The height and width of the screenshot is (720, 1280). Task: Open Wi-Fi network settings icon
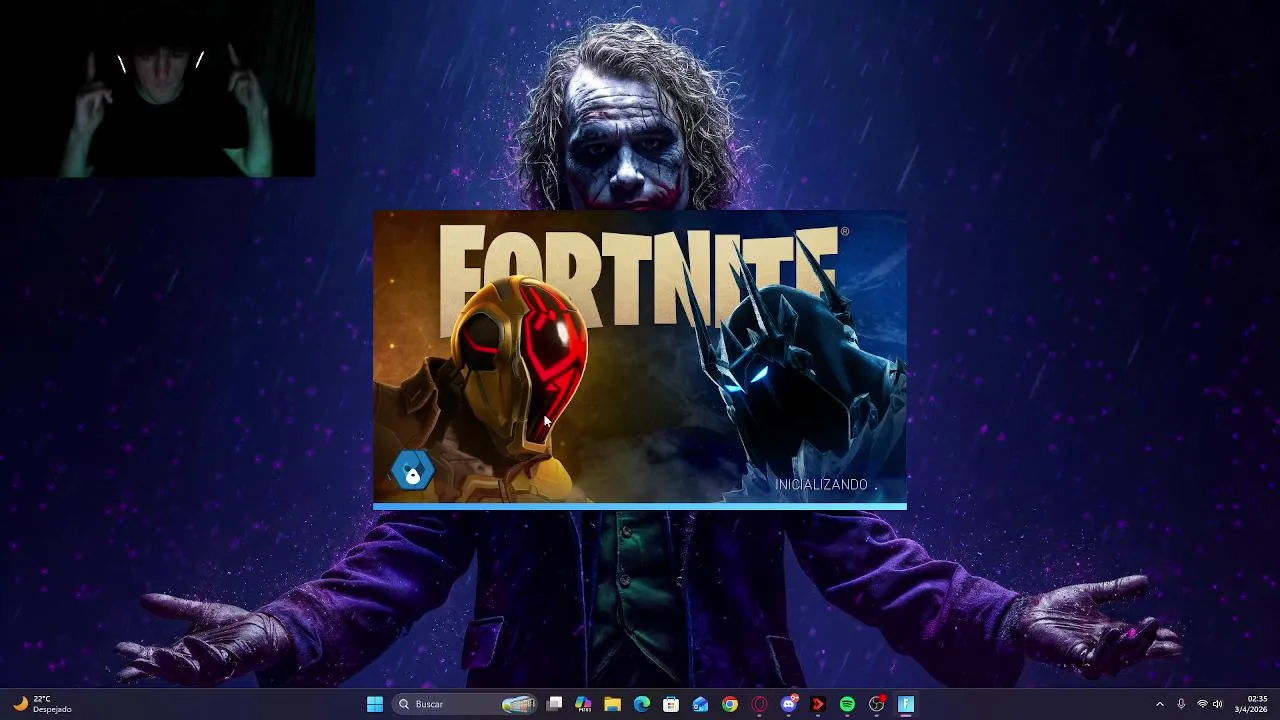coord(1202,704)
